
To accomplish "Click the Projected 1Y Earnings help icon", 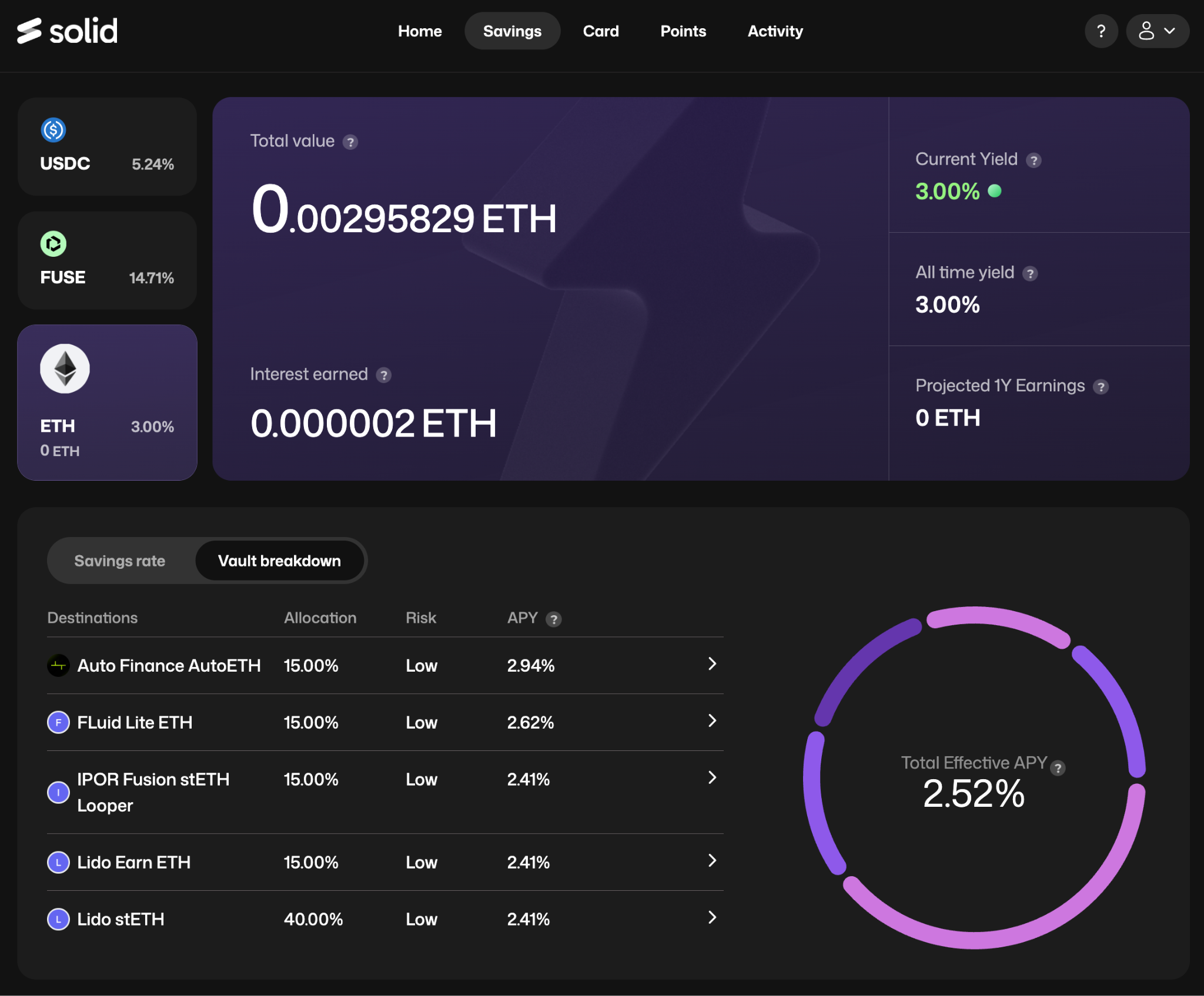I will pyautogui.click(x=1101, y=387).
